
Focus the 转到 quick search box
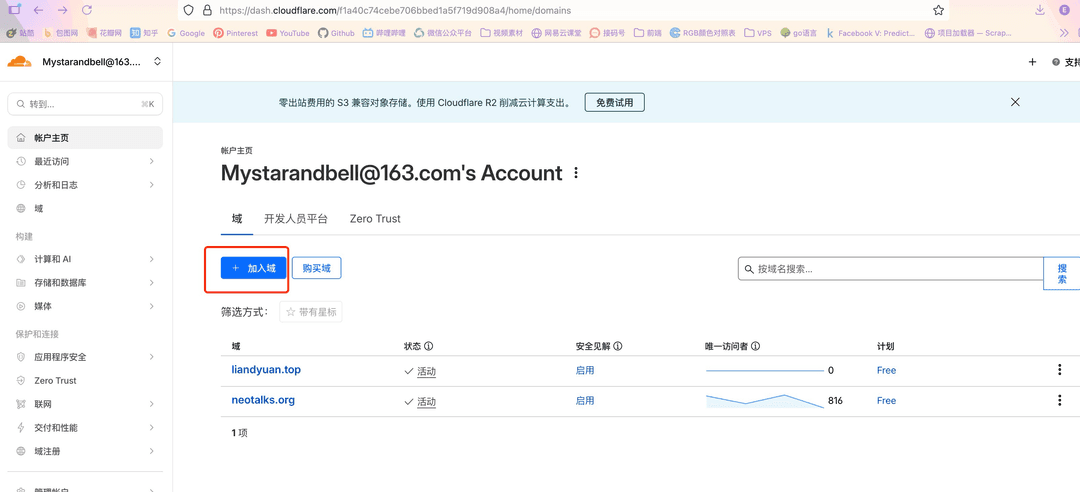(x=85, y=104)
